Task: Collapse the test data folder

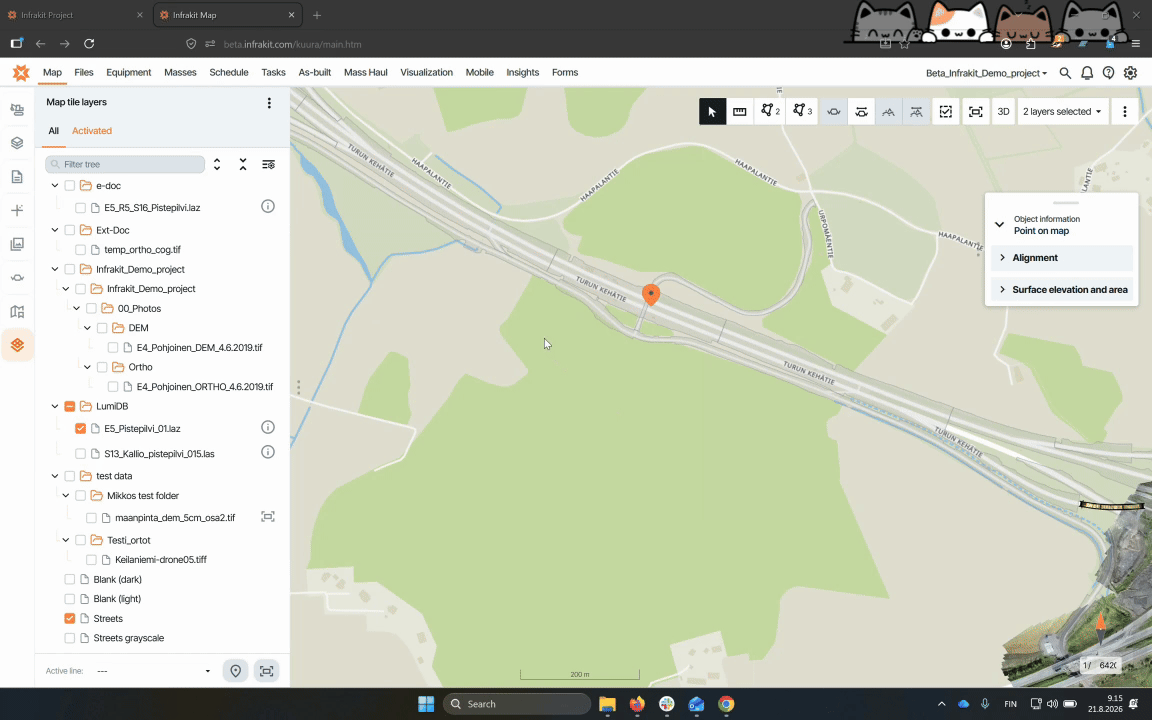Action: pyautogui.click(x=55, y=476)
